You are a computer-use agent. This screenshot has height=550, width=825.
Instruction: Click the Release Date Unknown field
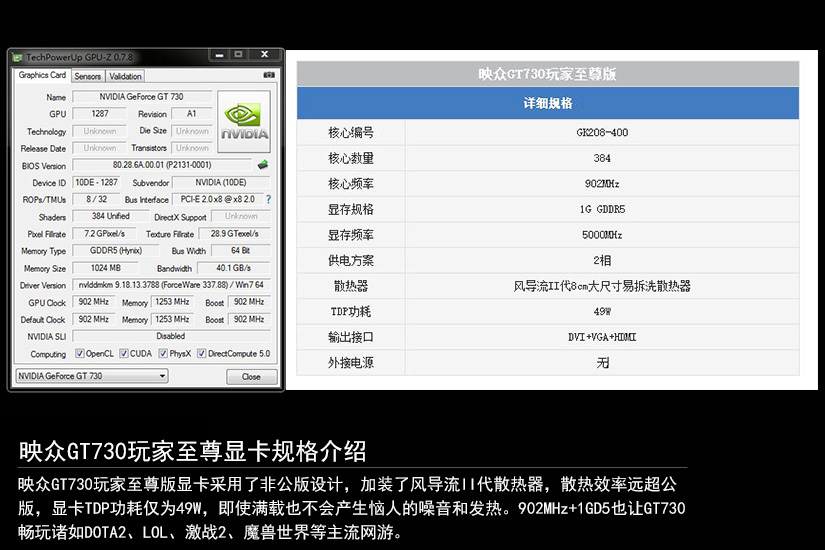[99, 148]
